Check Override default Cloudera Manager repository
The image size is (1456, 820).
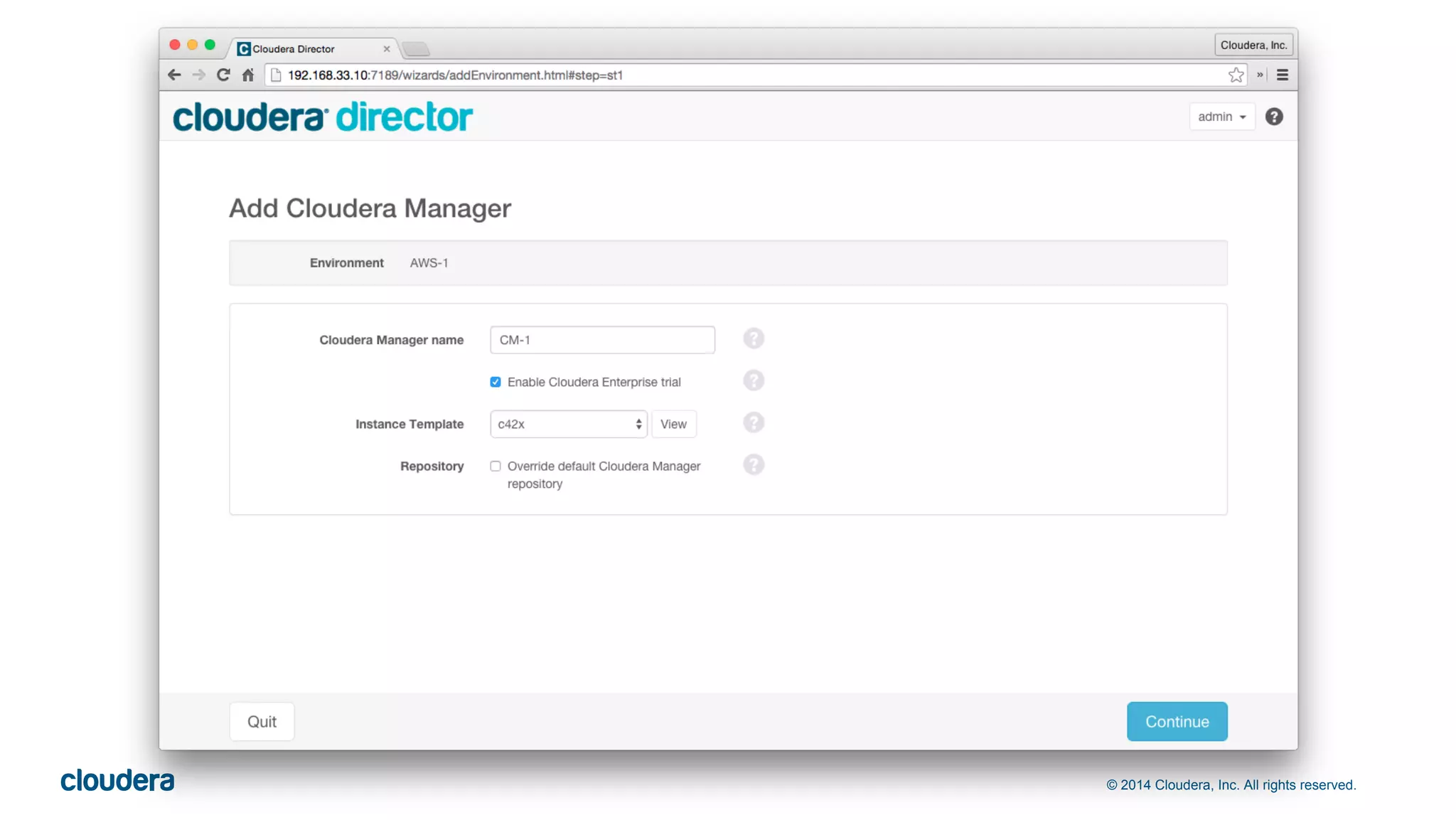[x=496, y=466]
